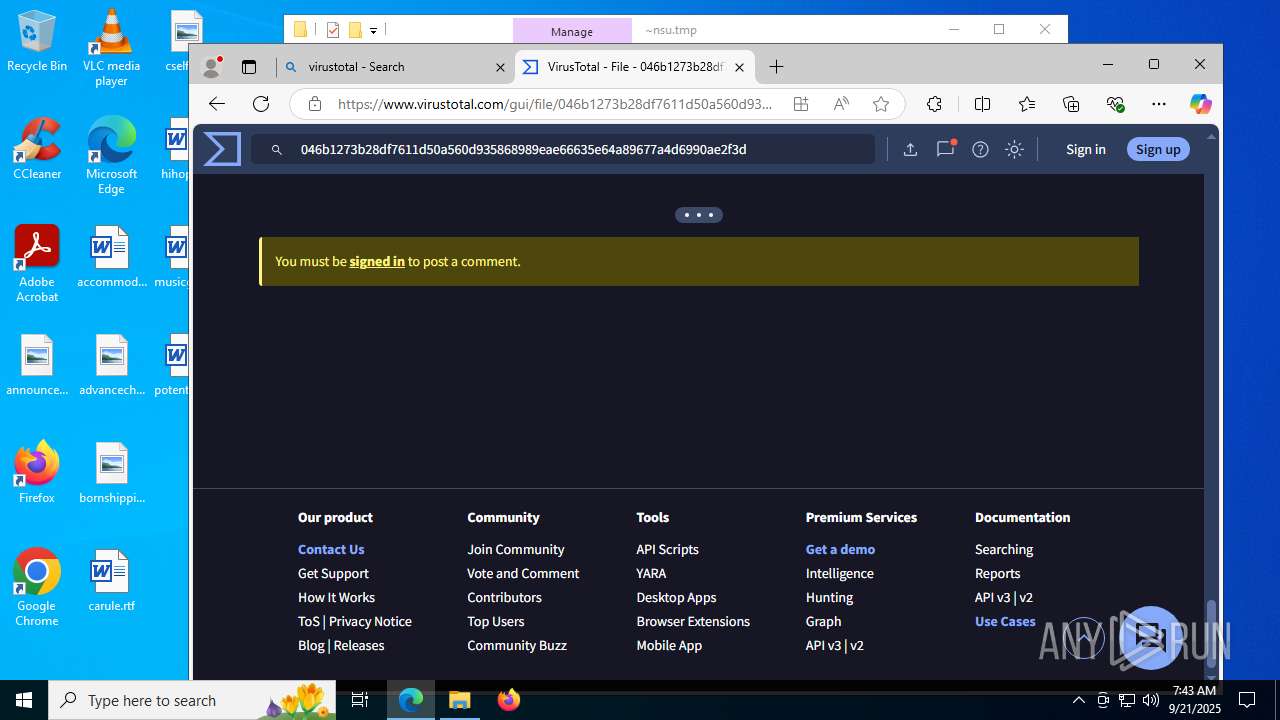
Task: Select the carule.rtf desktop file
Action: point(111,581)
